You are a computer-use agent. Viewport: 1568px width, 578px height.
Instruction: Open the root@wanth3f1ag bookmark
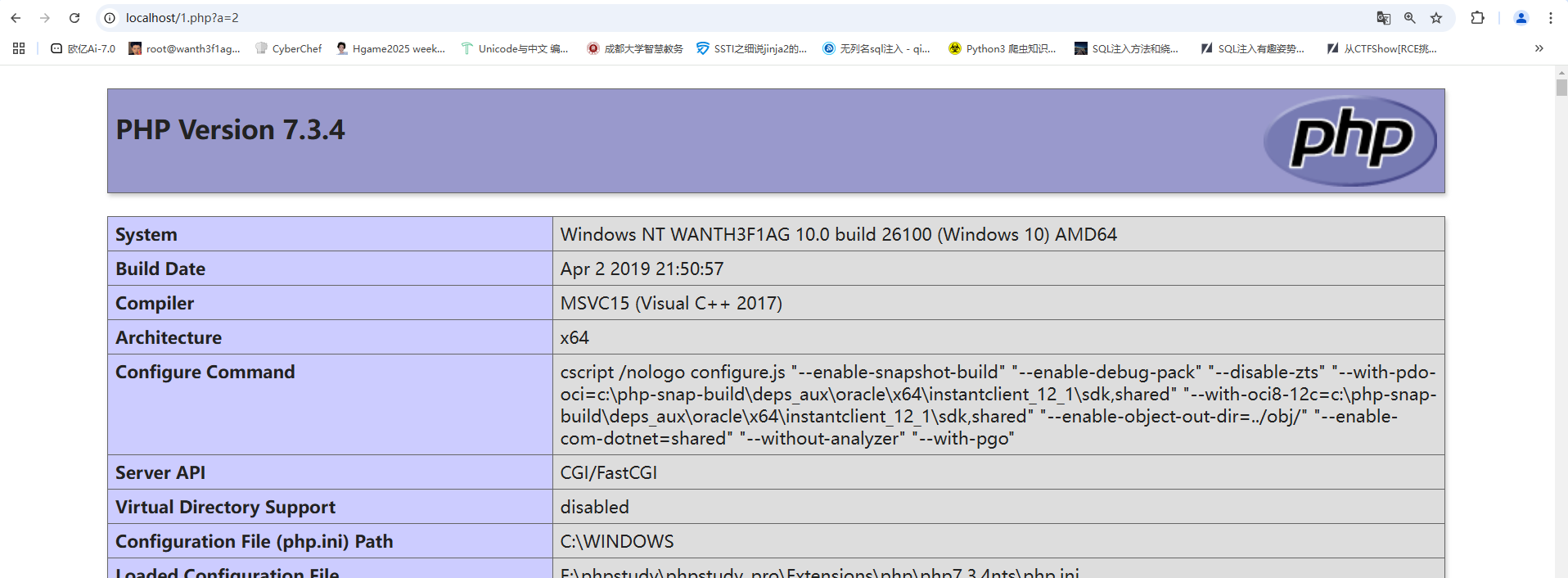point(184,48)
